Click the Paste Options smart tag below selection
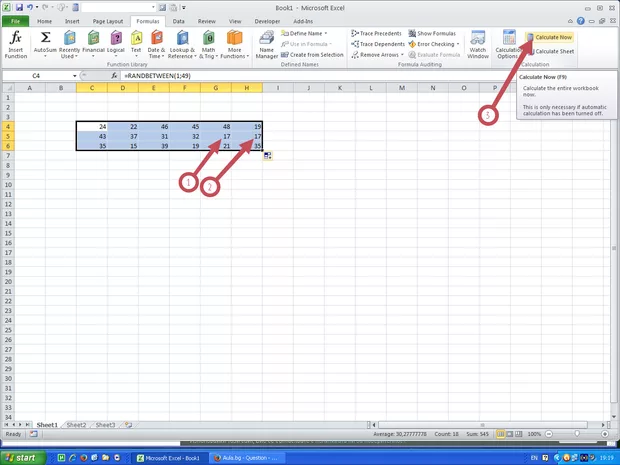Image resolution: width=620 pixels, height=465 pixels. (268, 156)
